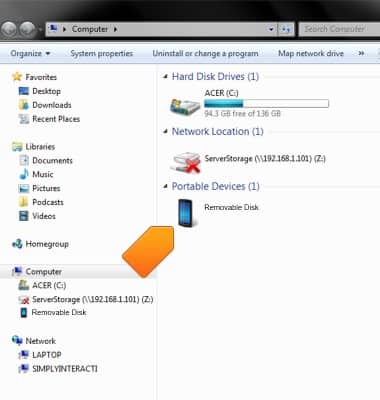Click the Back navigation arrow button
This screenshot has width=380, height=400.
coord(9,29)
